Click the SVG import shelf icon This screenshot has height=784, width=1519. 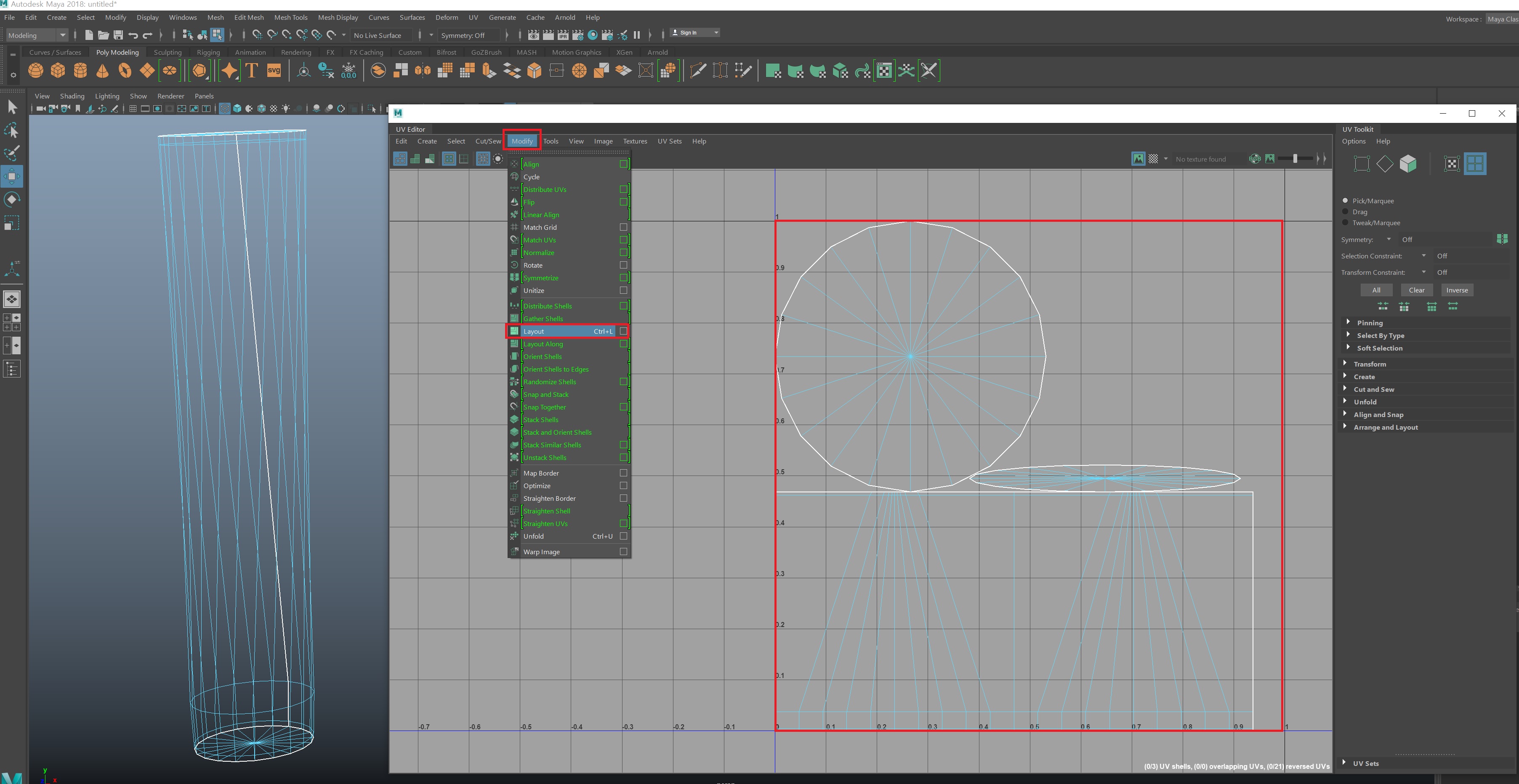point(274,71)
